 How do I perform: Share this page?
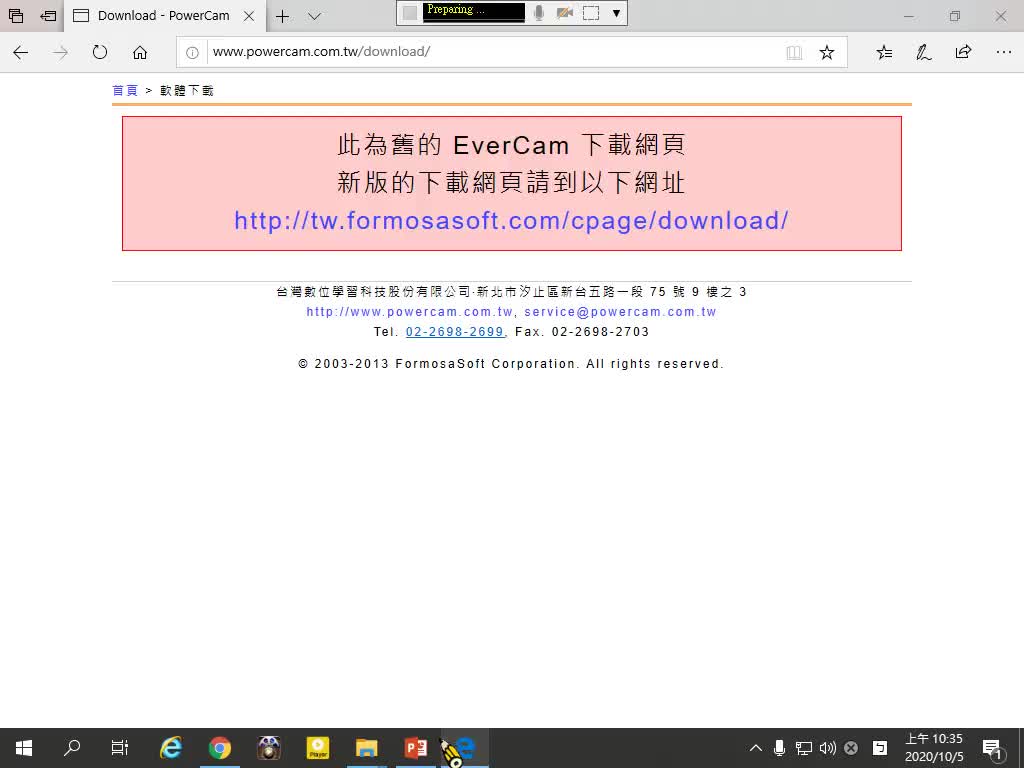963,52
